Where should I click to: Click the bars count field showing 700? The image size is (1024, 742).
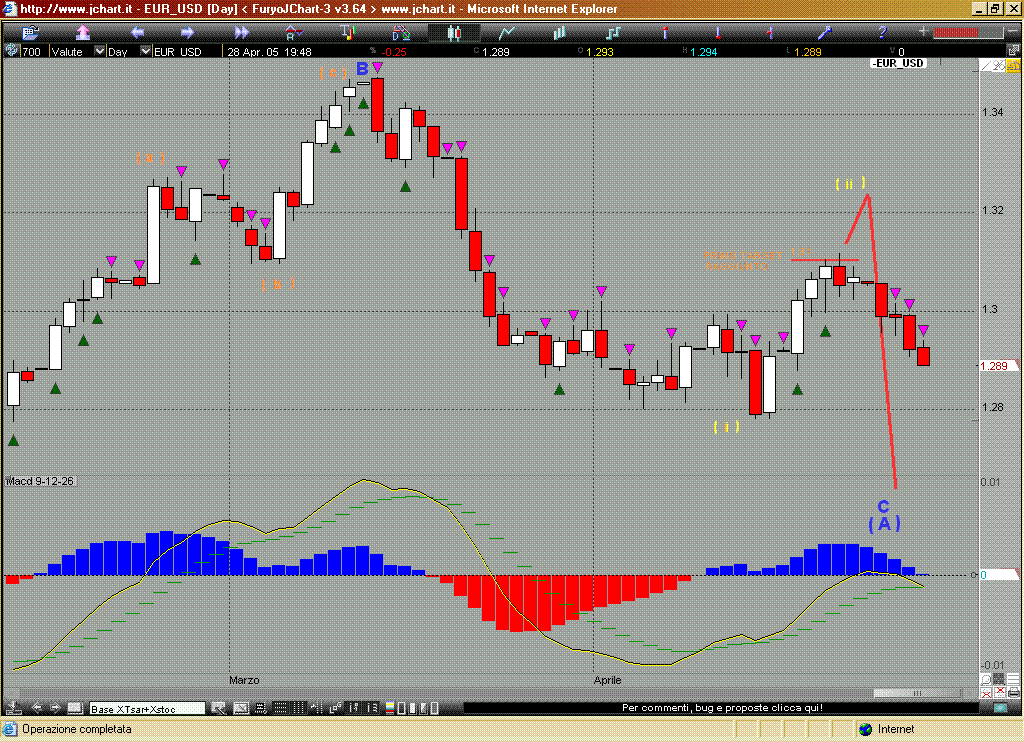30,51
